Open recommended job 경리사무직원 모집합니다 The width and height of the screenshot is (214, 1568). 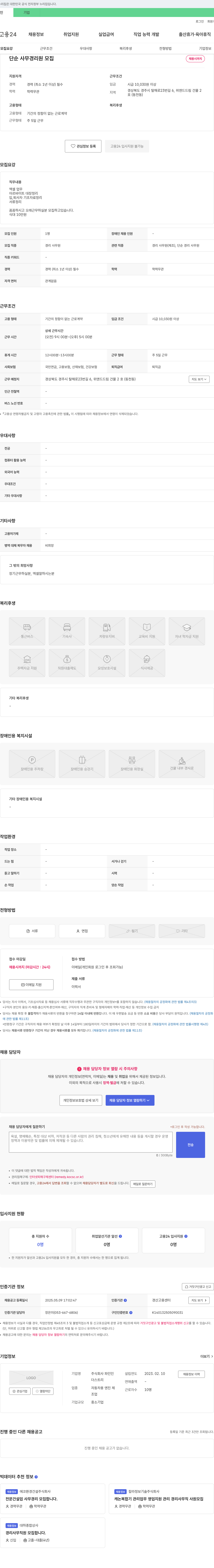click(x=26, y=1533)
